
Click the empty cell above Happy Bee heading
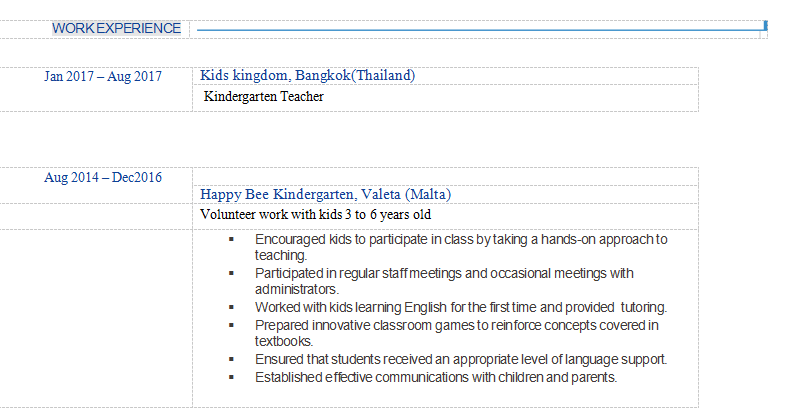[x=444, y=176]
